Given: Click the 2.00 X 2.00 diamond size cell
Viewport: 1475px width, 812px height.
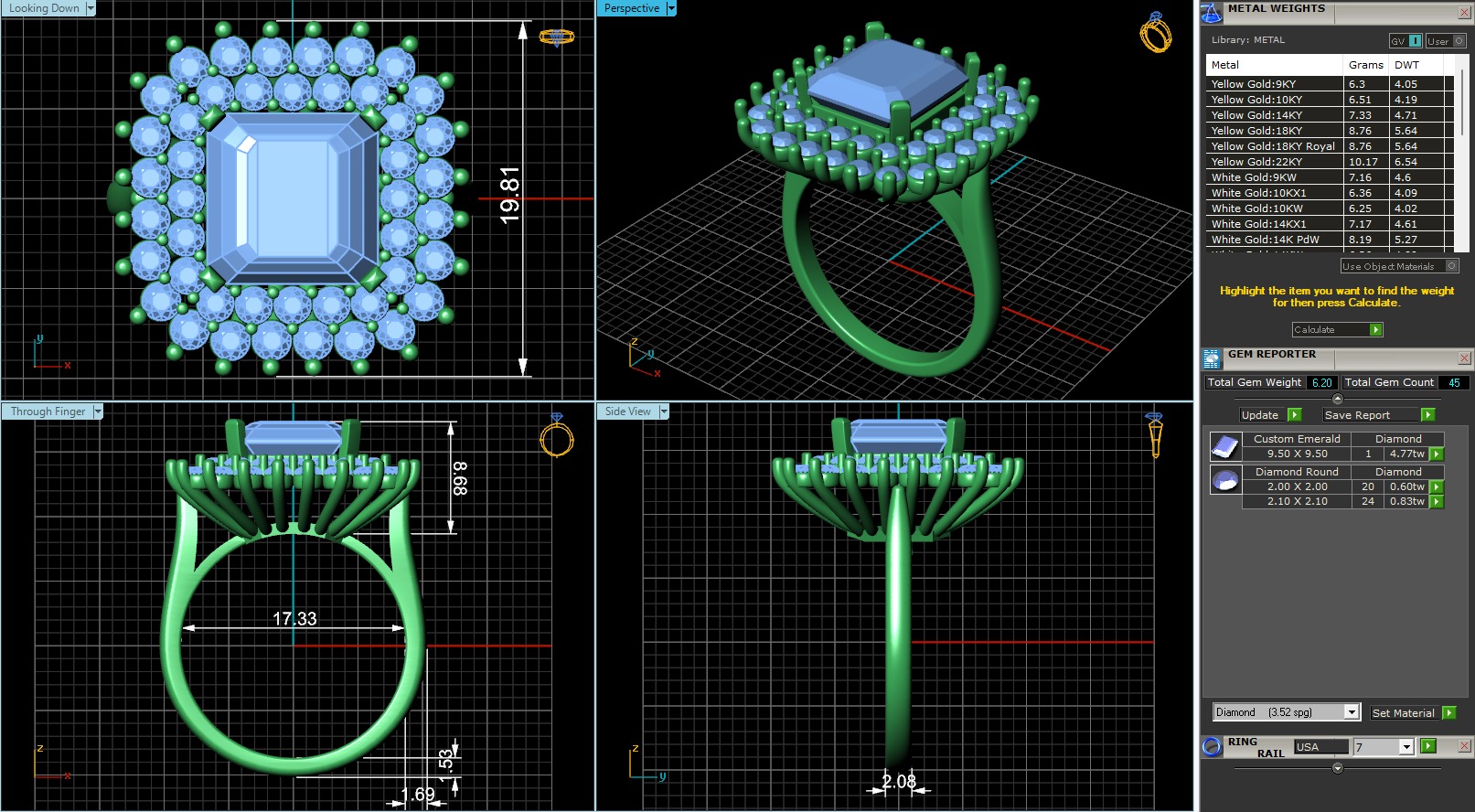Looking at the screenshot, I should [1297, 486].
